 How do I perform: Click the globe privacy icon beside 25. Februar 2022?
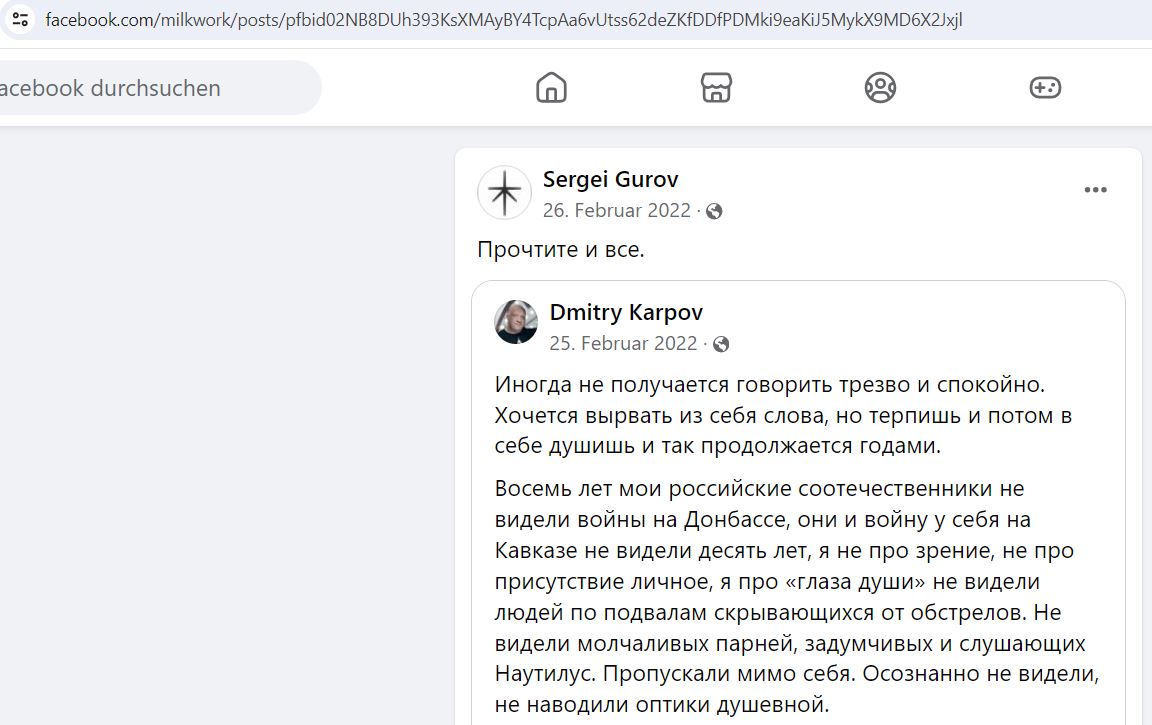pos(721,345)
